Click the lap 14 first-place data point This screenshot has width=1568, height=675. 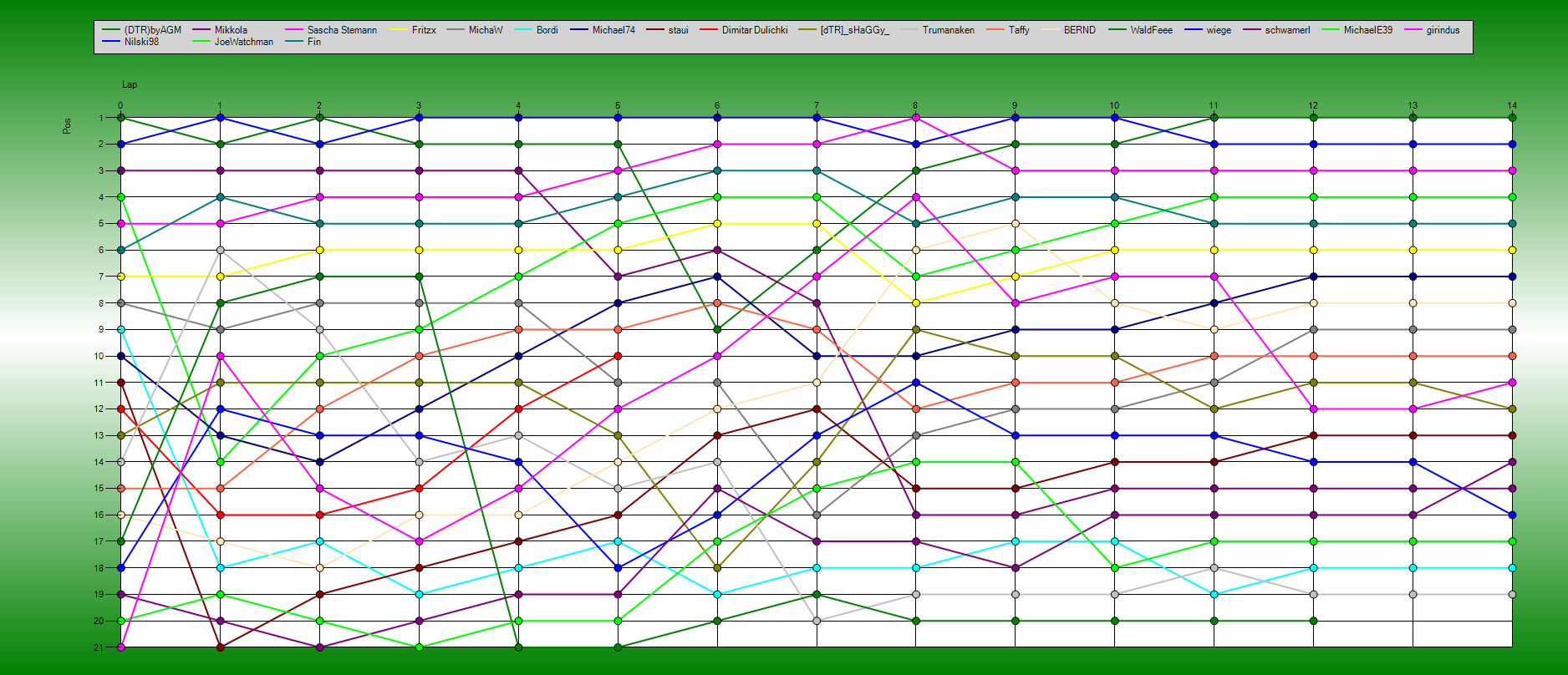[x=1512, y=118]
